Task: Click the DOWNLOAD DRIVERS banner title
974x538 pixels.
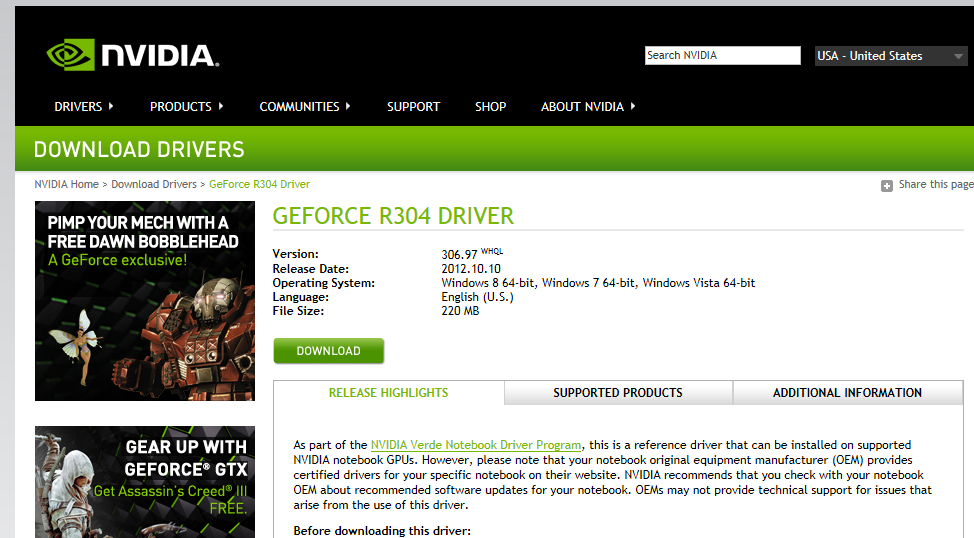Action: point(139,149)
